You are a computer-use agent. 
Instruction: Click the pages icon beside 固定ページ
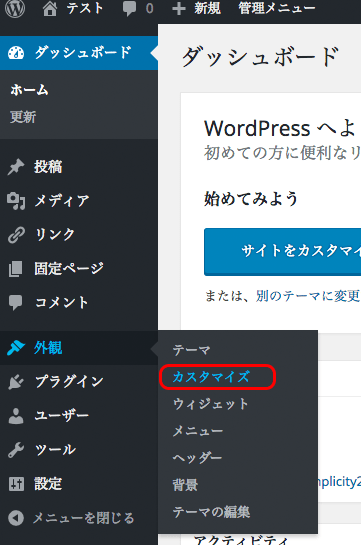15,269
